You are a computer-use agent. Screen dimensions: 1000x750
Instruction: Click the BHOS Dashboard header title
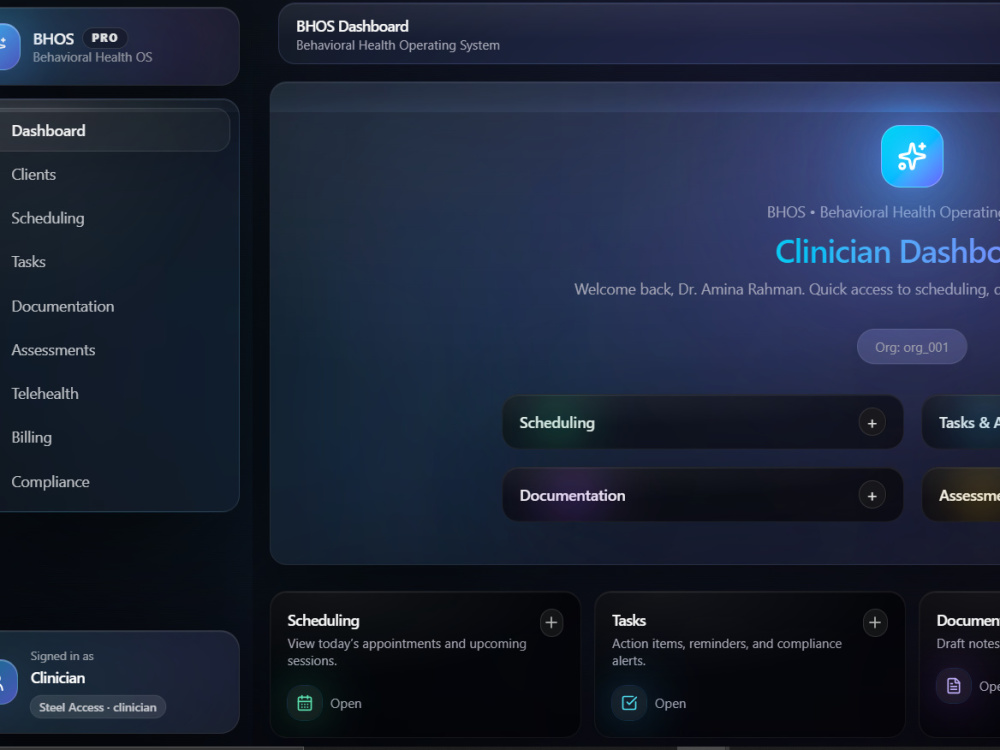coord(352,26)
